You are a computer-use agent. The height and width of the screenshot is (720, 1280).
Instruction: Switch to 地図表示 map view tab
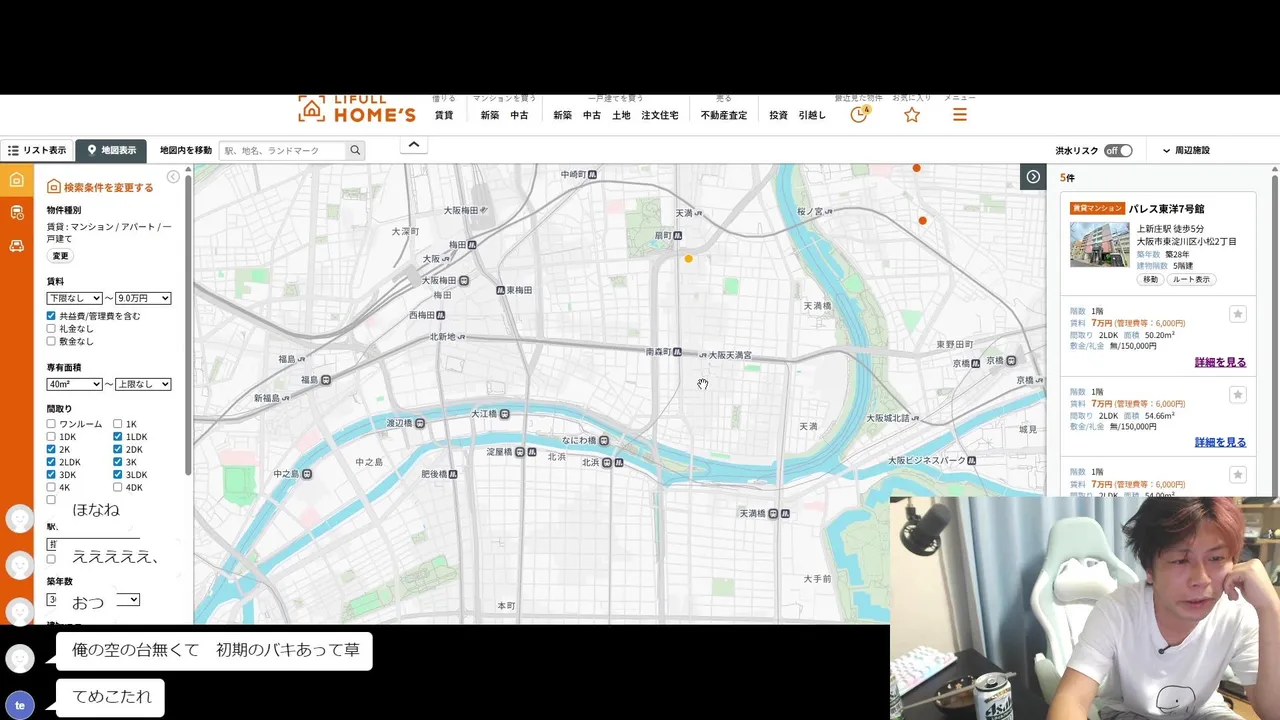[x=111, y=150]
